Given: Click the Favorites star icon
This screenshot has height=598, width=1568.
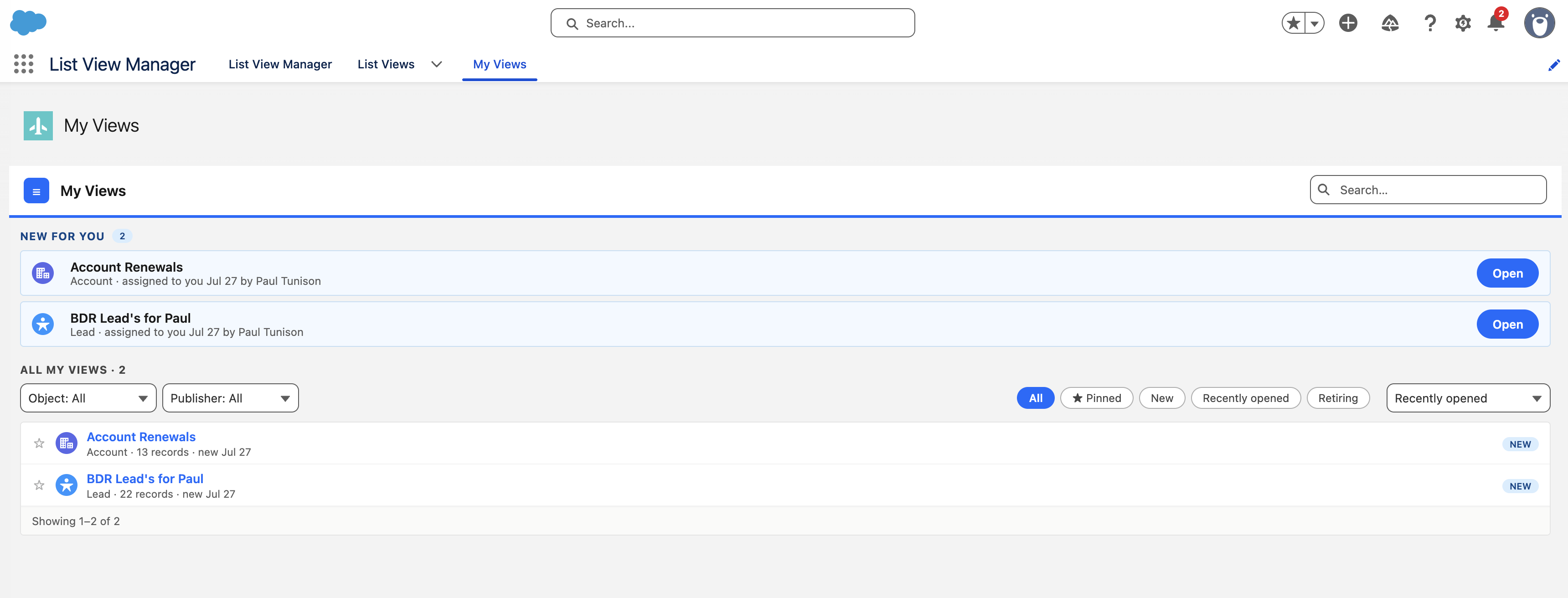Looking at the screenshot, I should (x=1294, y=23).
